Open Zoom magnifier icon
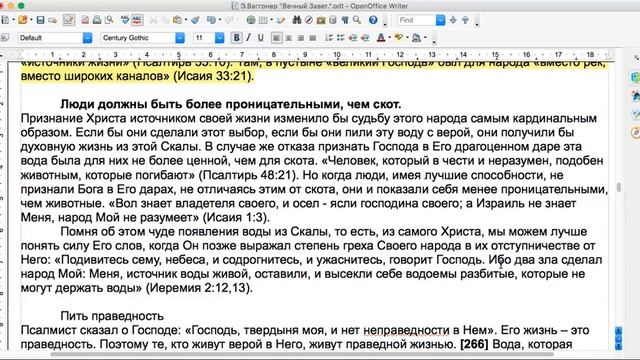 pyautogui.click(x=357, y=20)
